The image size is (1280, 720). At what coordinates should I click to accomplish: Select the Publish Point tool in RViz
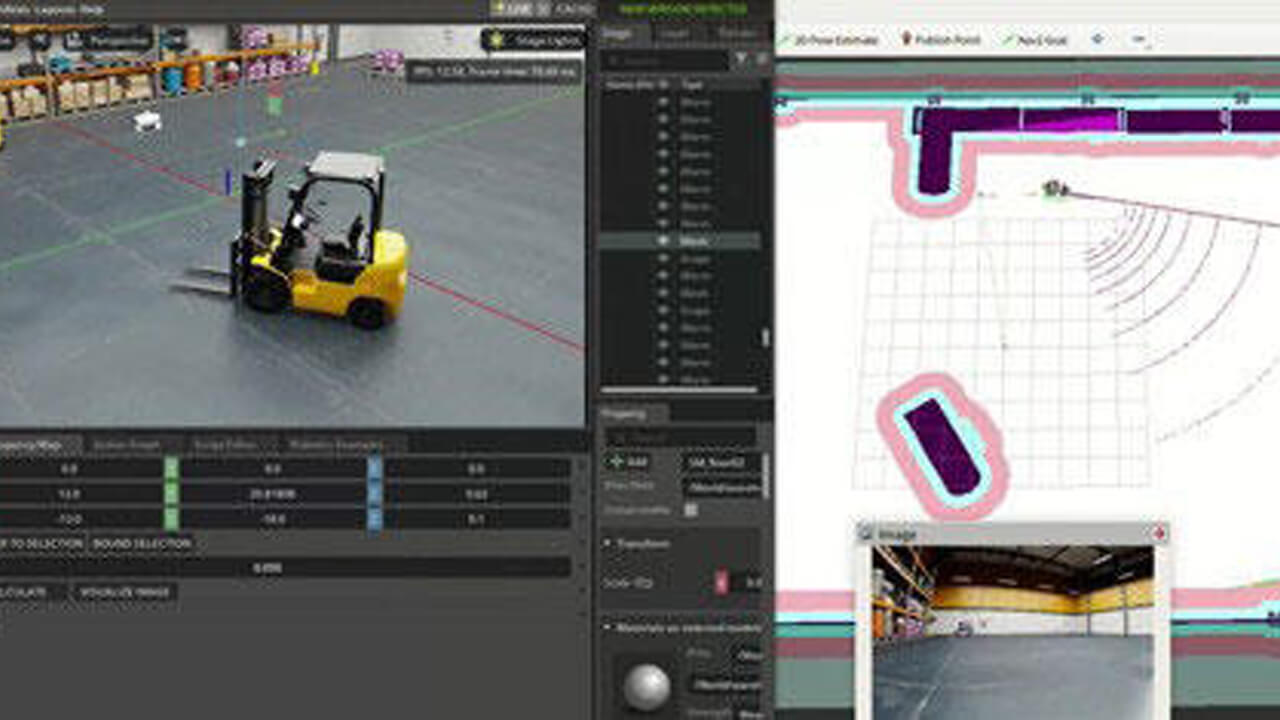coord(942,40)
